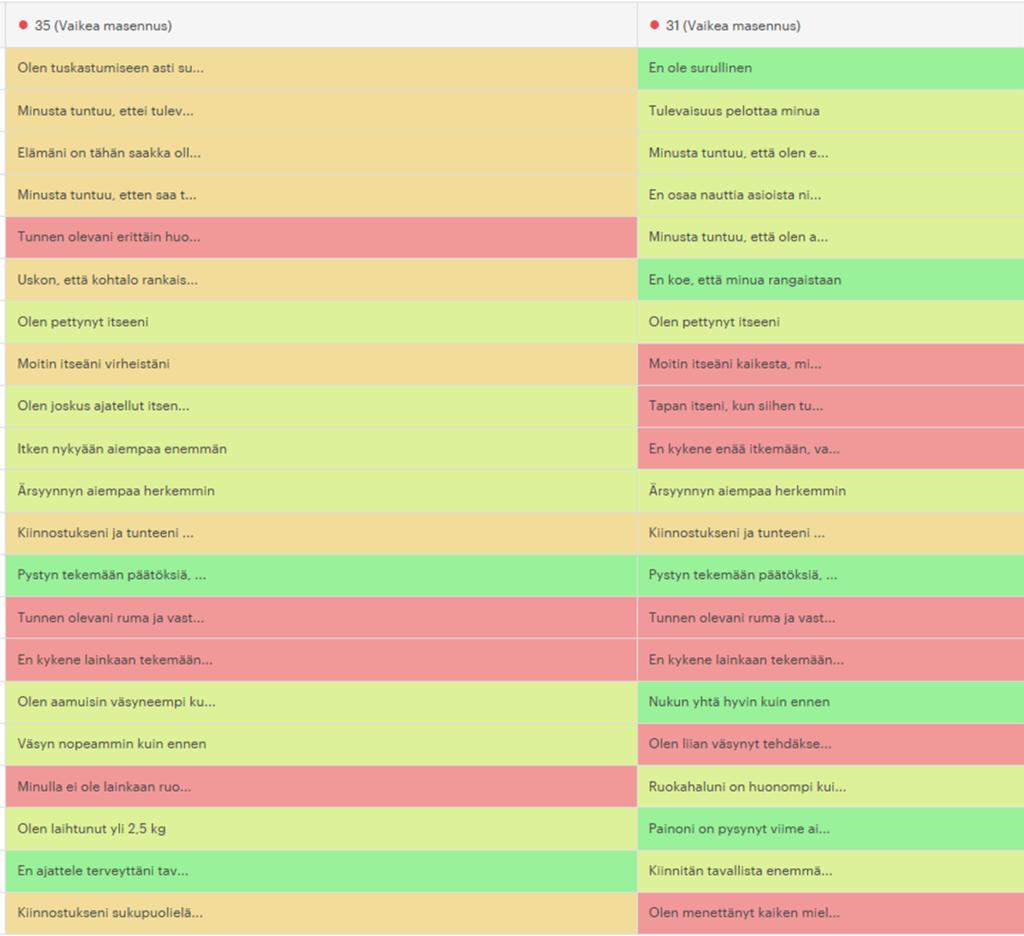Click 'Kiinnostukseni ja tunteeni ...' in the 31 column
Image resolution: width=1024 pixels, height=936 pixels.
click(831, 533)
